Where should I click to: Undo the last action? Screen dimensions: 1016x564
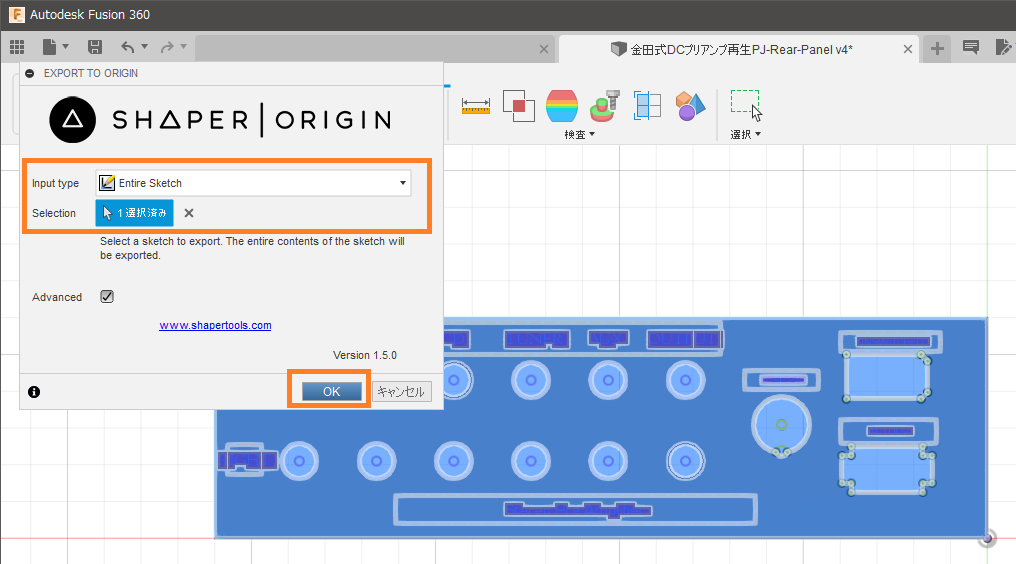(x=128, y=47)
